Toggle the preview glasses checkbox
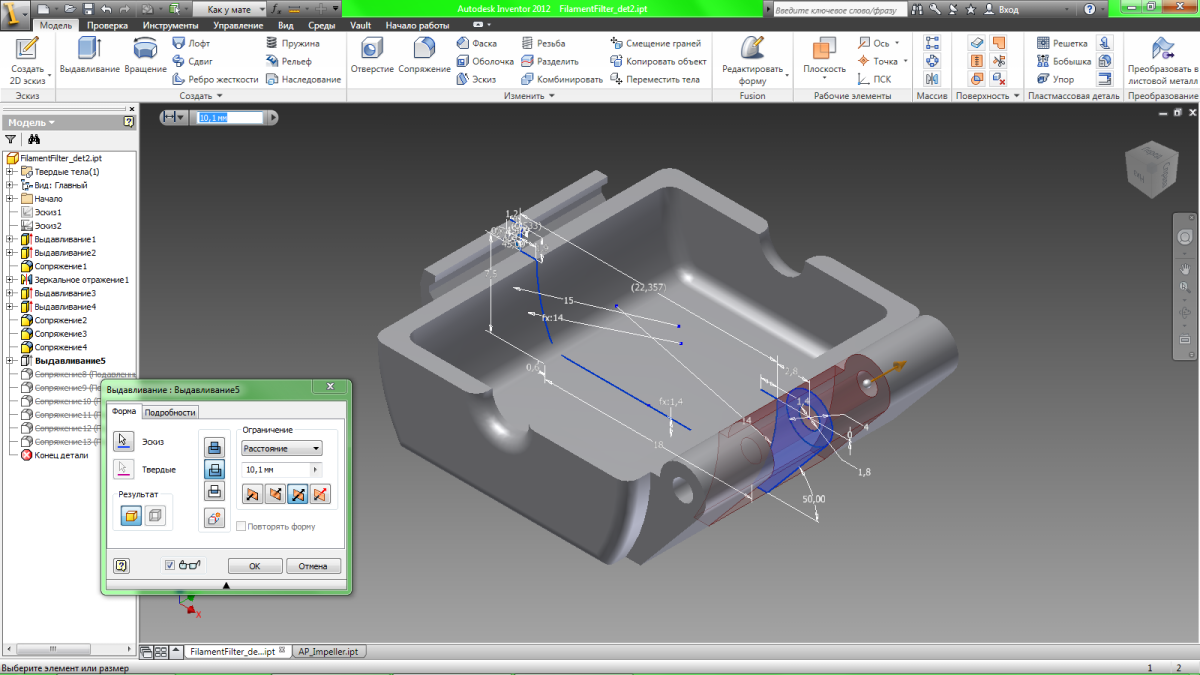 click(170, 565)
